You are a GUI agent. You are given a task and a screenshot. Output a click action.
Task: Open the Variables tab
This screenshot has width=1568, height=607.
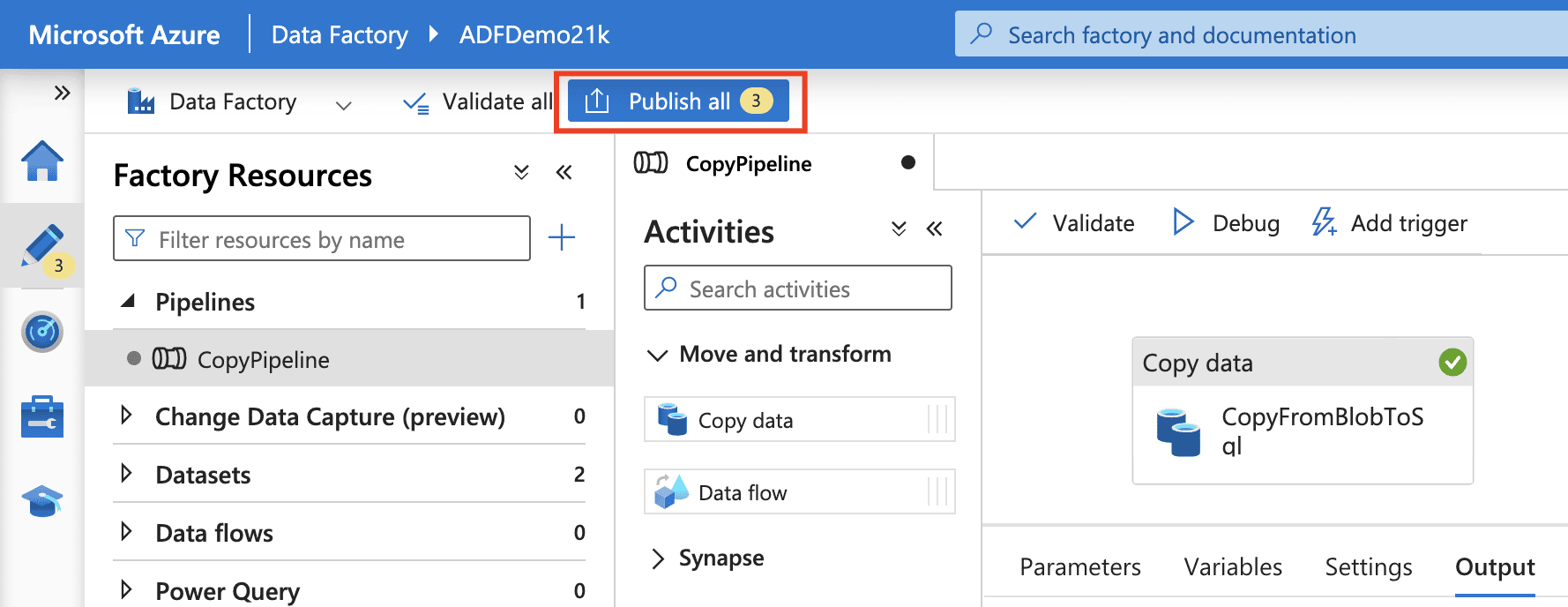(x=1232, y=566)
